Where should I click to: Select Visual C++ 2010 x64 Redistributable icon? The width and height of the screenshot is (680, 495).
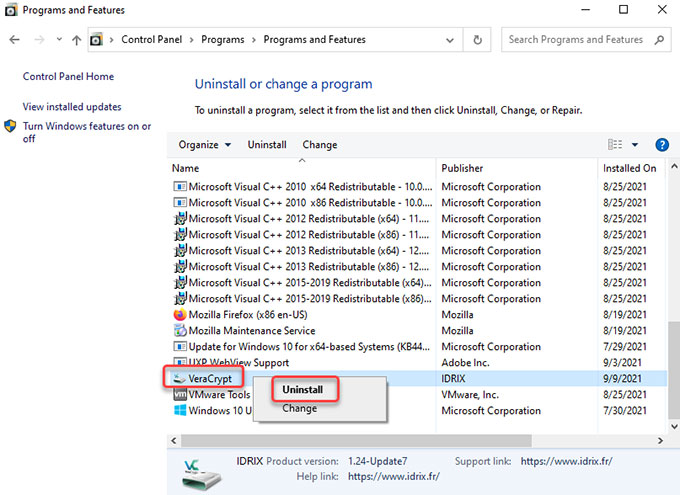pyautogui.click(x=180, y=187)
